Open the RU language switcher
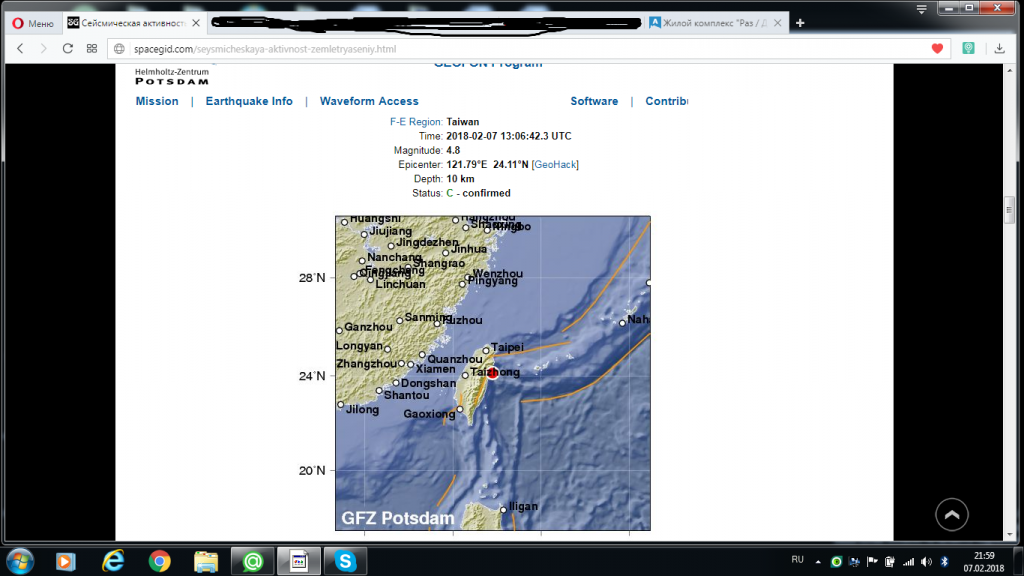 [797, 560]
